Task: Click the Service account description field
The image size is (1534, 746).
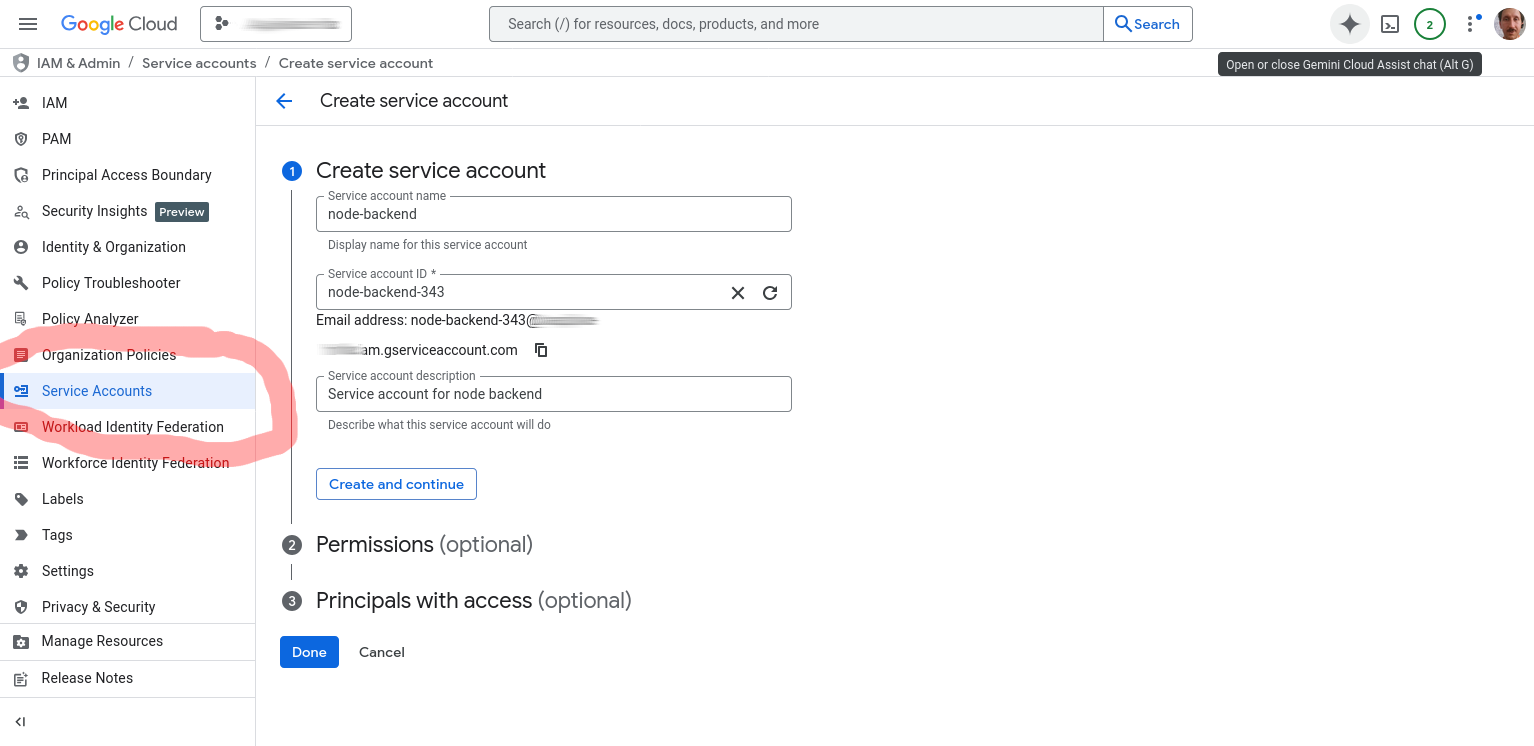Action: (x=553, y=394)
